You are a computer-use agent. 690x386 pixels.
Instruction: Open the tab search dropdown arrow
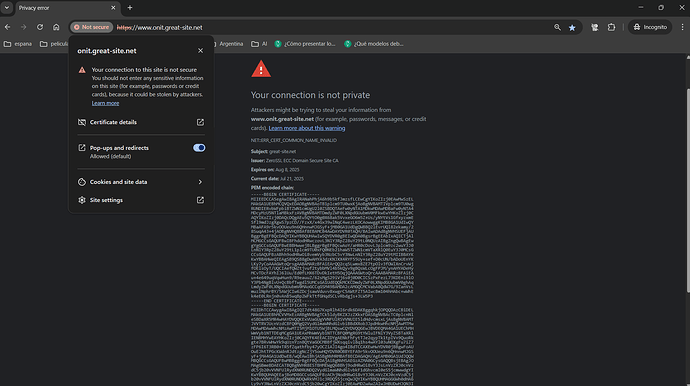click(7, 7)
